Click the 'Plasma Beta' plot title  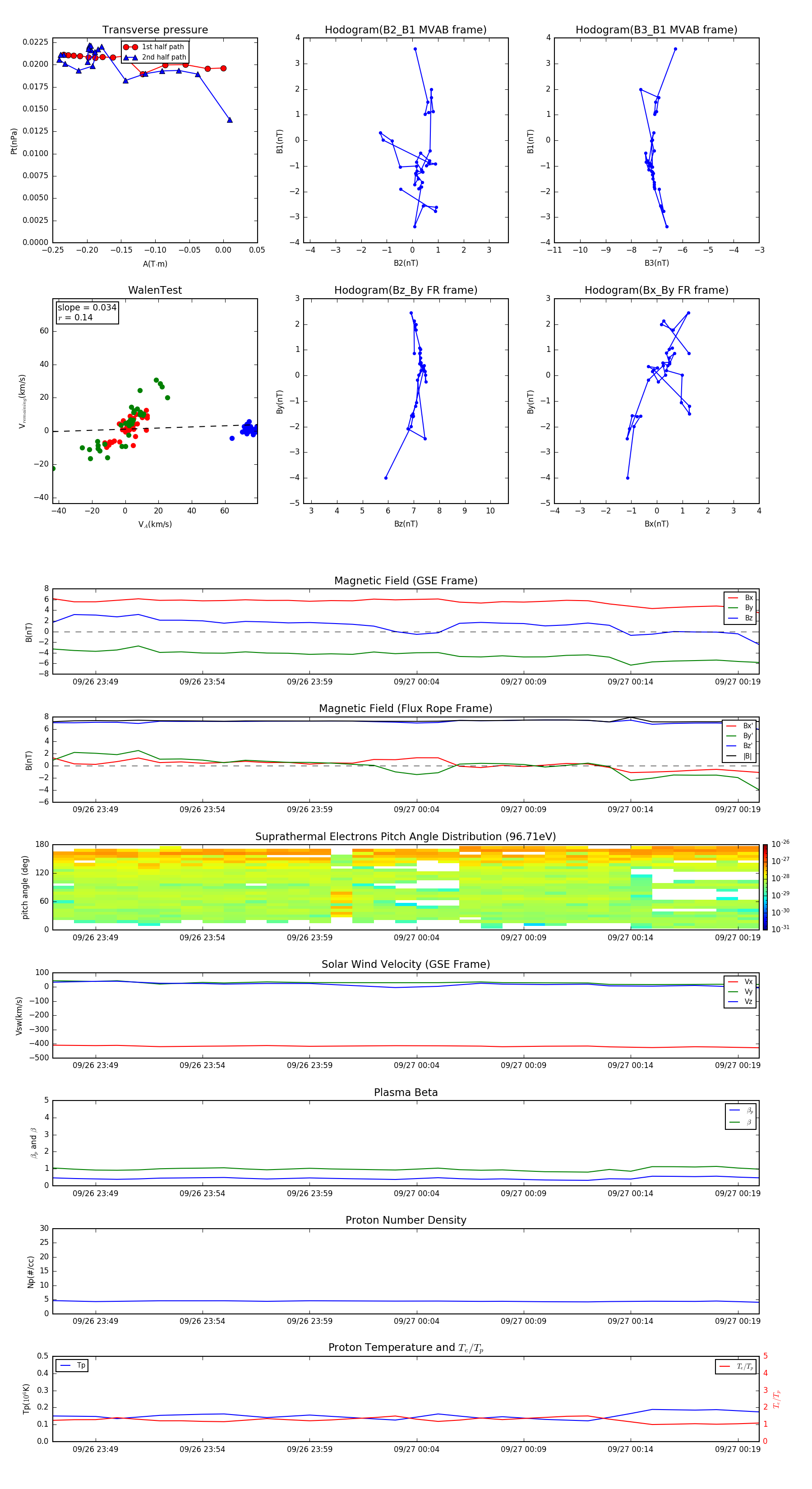point(406,1092)
